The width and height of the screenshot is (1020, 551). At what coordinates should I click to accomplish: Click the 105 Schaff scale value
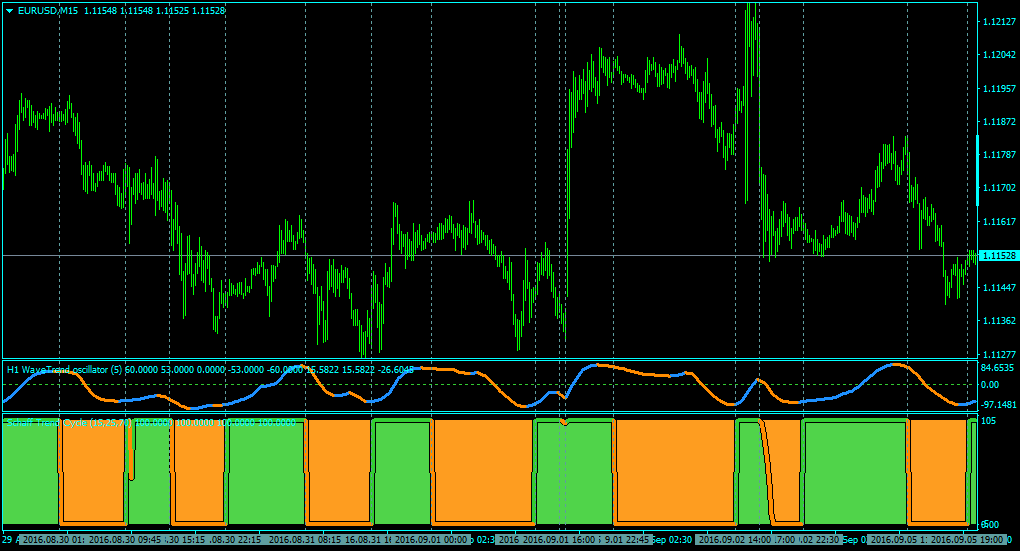click(988, 421)
